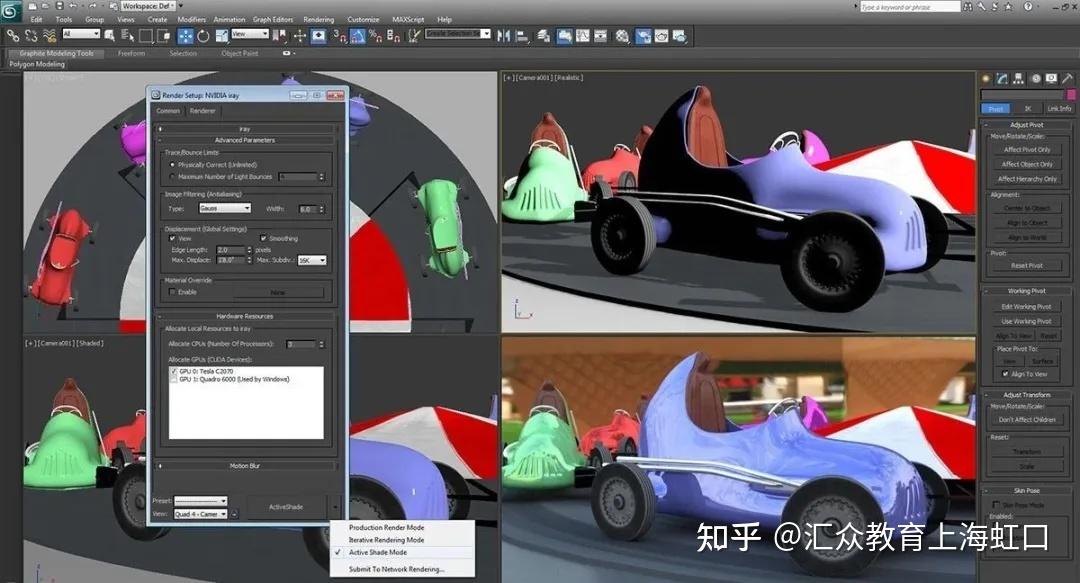The width and height of the screenshot is (1080, 583).
Task: Click the Mirror tool icon
Action: (x=503, y=36)
